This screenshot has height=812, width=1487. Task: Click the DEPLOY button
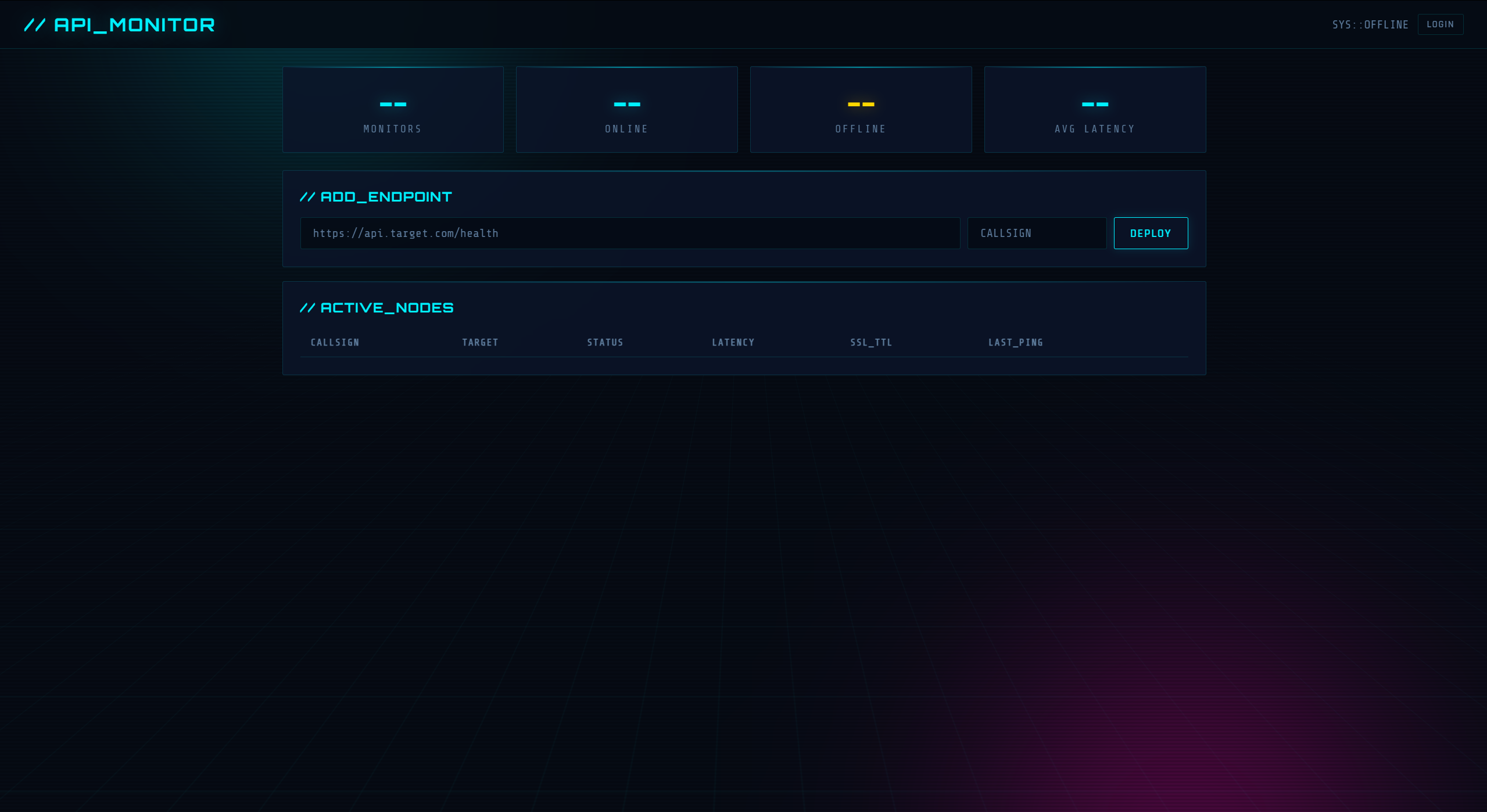tap(1151, 233)
